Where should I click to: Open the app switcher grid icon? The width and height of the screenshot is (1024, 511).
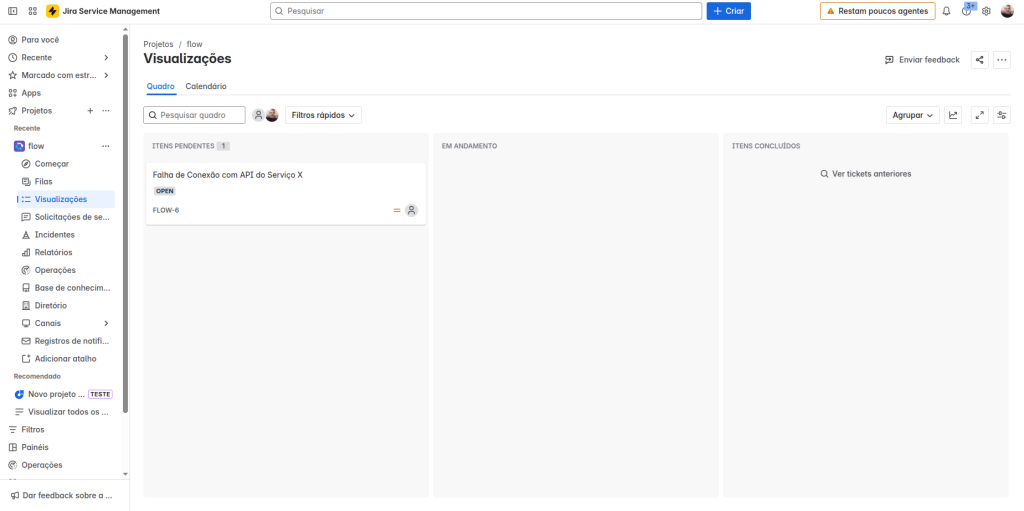[x=33, y=11]
